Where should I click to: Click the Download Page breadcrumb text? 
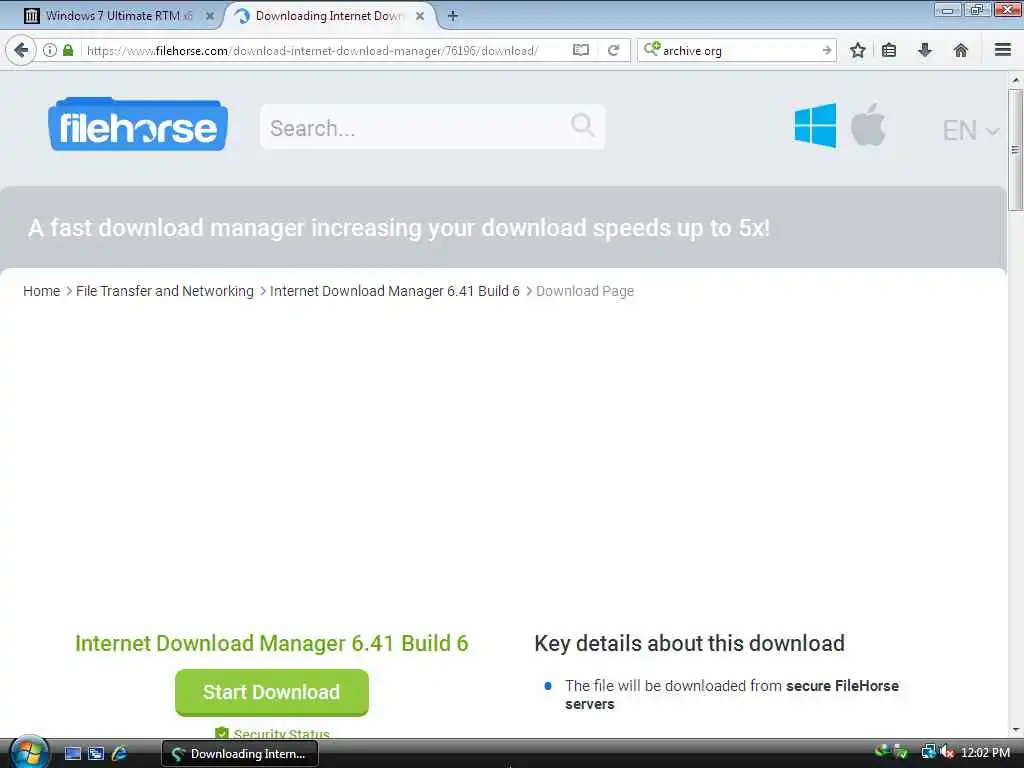[584, 291]
